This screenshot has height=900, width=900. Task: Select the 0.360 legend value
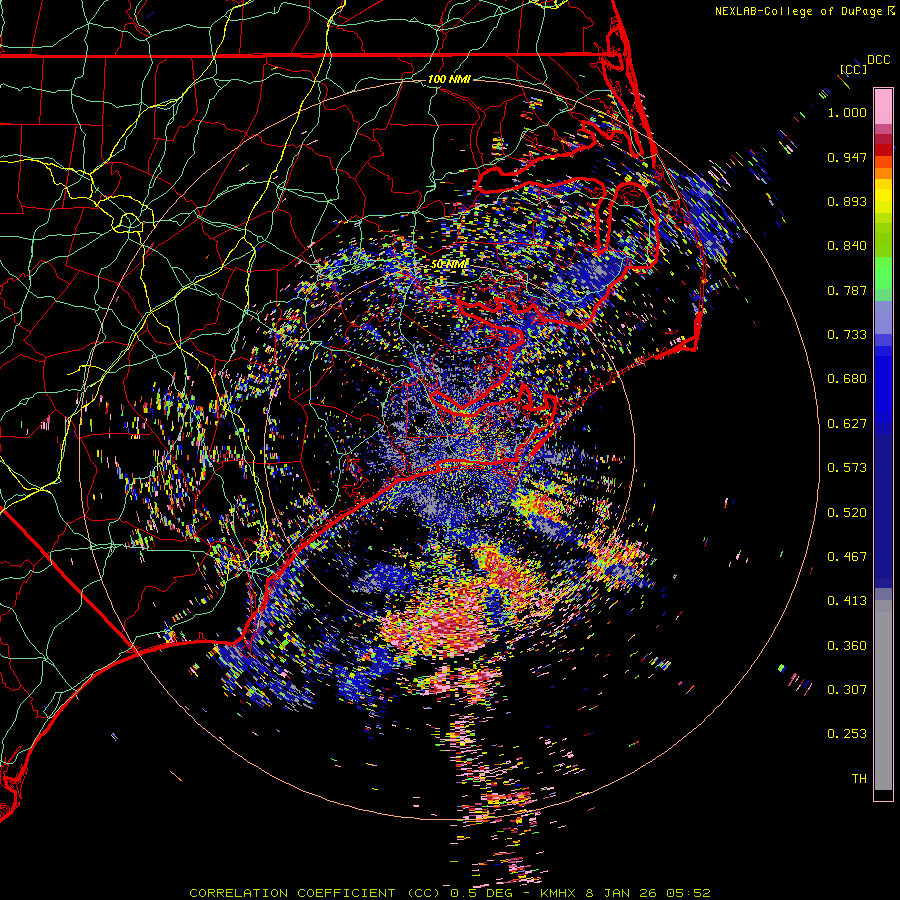(x=847, y=646)
